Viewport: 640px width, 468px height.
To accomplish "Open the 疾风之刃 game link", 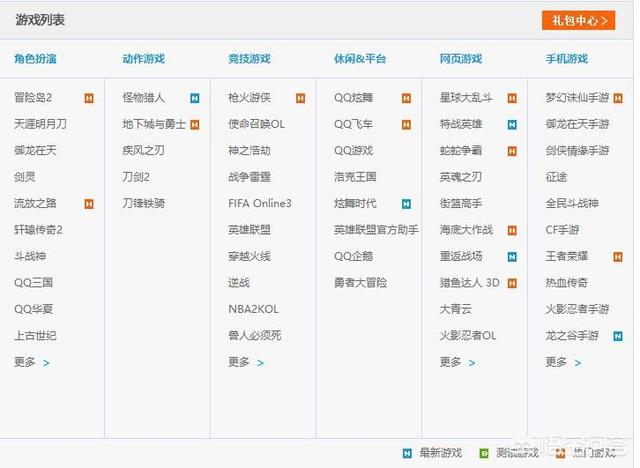I will (143, 151).
